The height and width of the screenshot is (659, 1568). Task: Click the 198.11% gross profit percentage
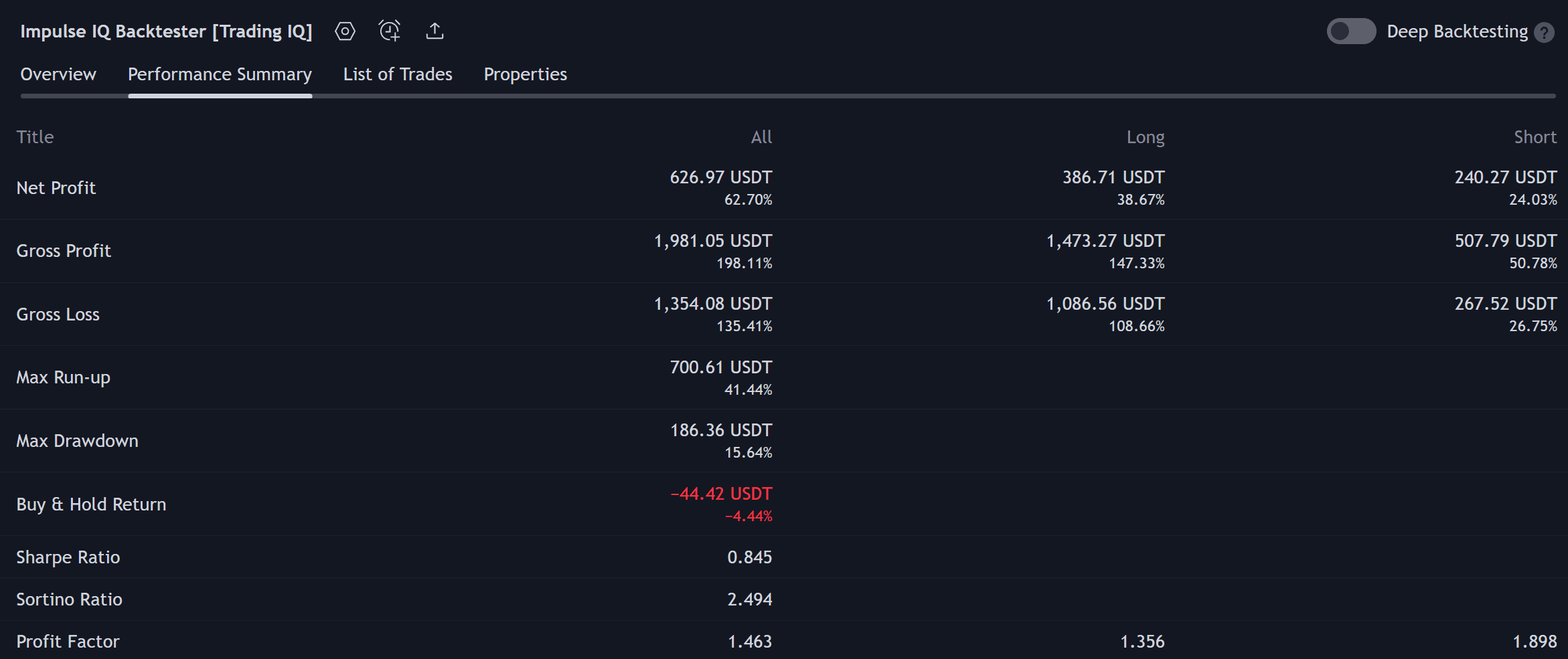point(744,263)
